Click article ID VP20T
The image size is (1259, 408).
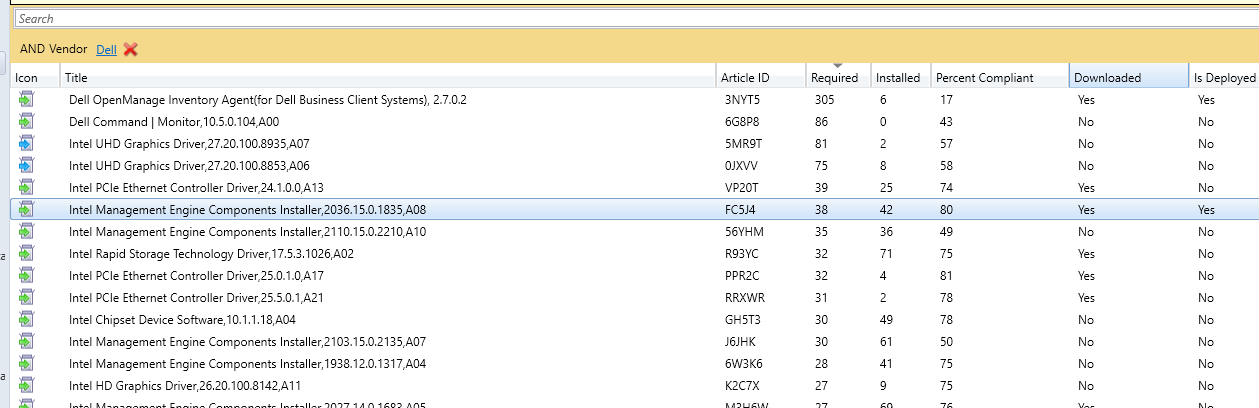(742, 188)
